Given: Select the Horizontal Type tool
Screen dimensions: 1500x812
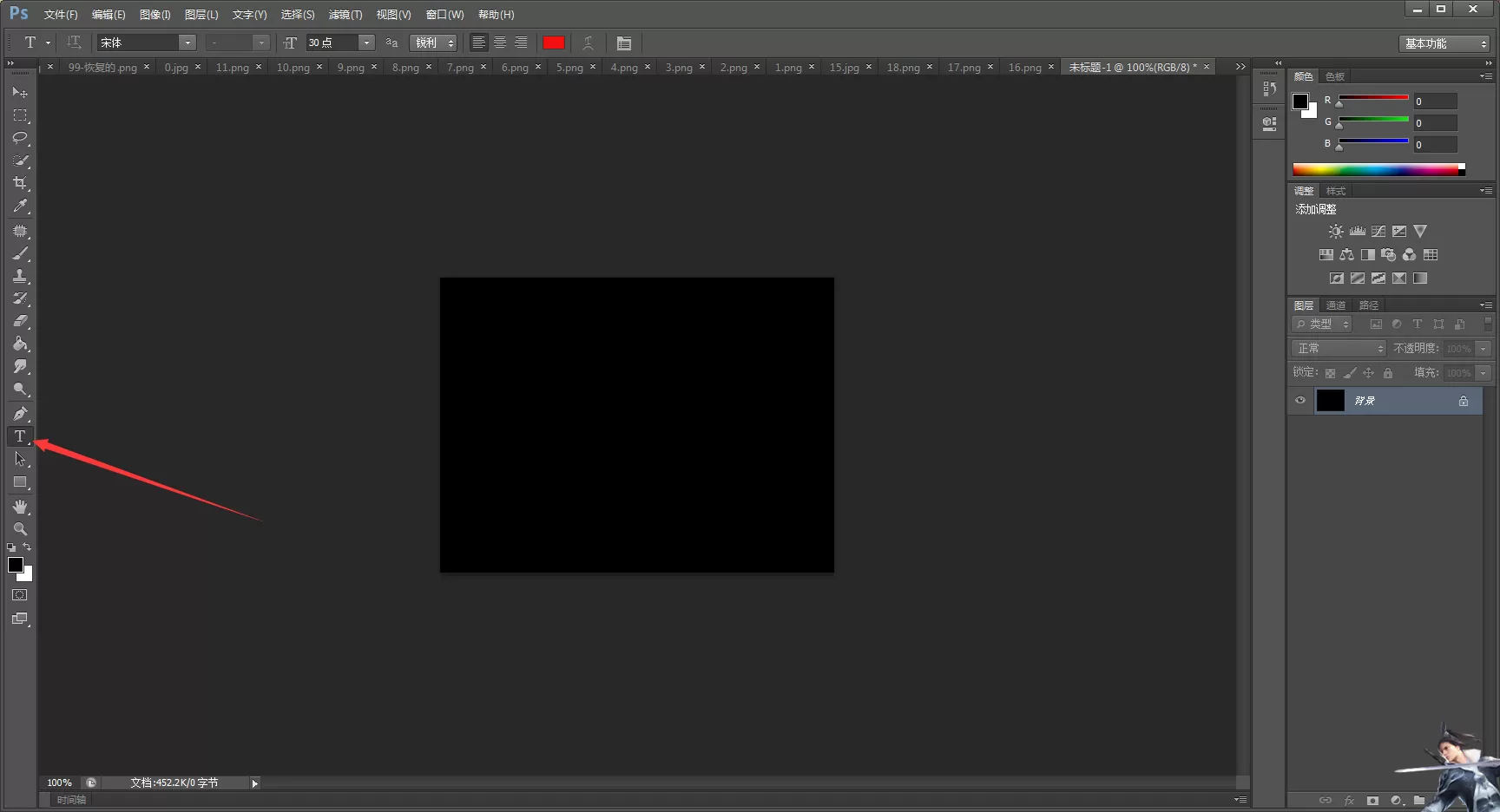Looking at the screenshot, I should click(20, 436).
